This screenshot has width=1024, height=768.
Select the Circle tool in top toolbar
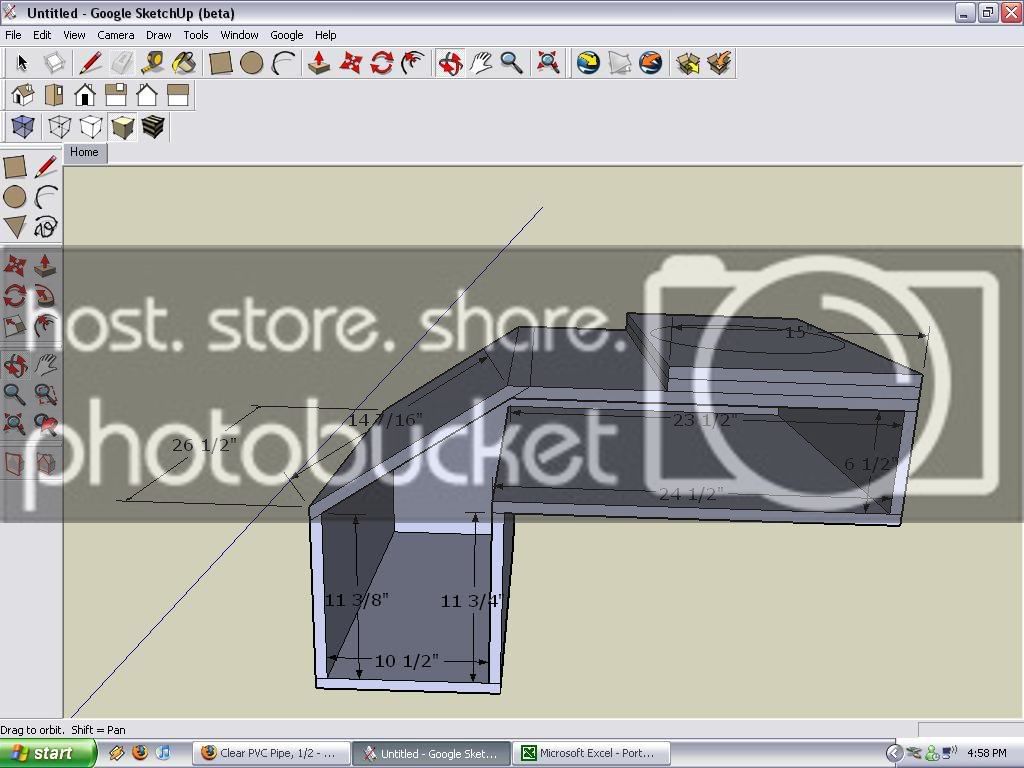(x=251, y=63)
